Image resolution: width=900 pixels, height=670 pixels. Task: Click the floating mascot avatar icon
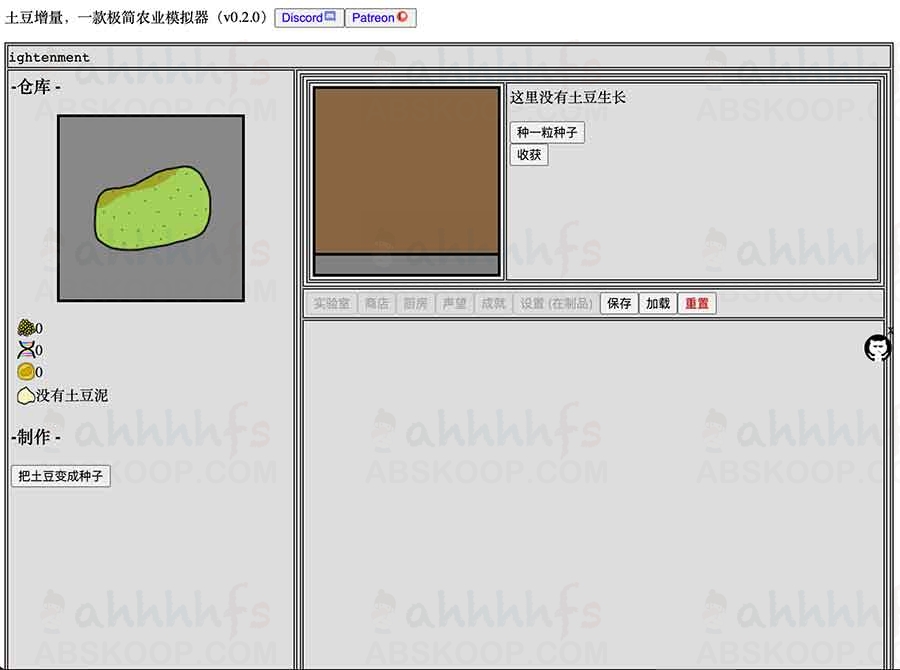click(877, 347)
